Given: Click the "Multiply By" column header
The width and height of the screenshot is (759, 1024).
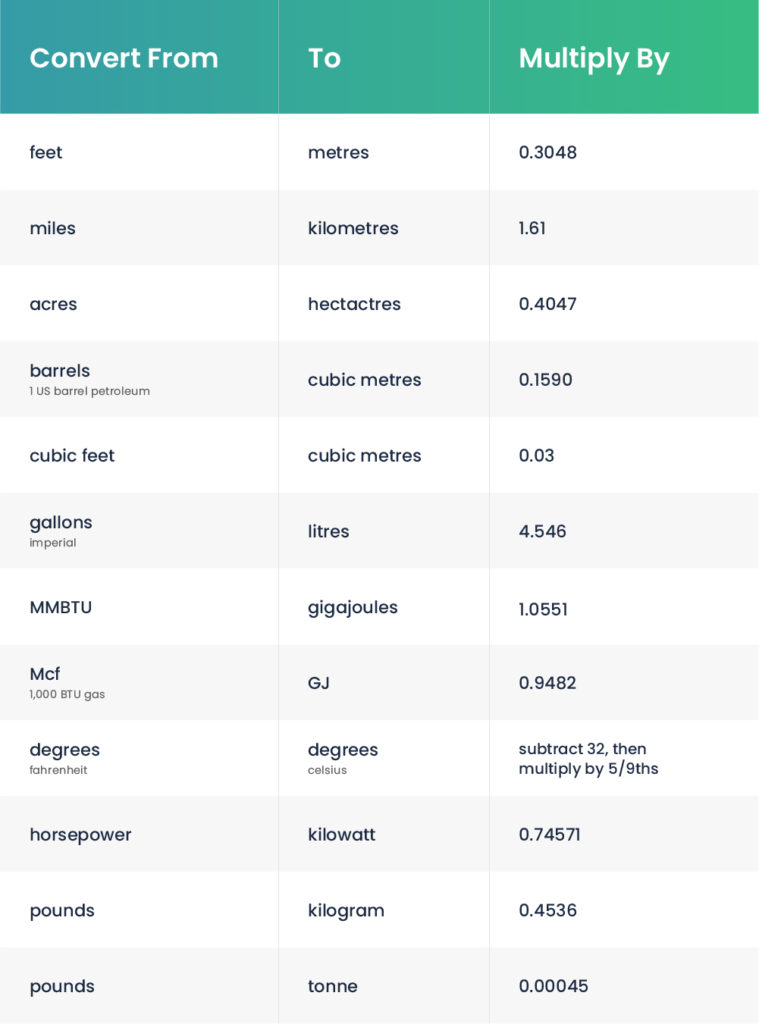Looking at the screenshot, I should pyautogui.click(x=593, y=58).
